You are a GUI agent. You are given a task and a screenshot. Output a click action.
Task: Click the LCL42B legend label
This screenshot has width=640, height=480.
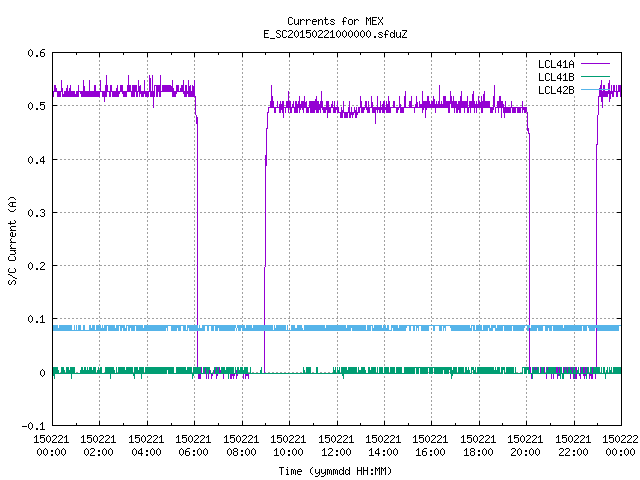click(x=556, y=90)
